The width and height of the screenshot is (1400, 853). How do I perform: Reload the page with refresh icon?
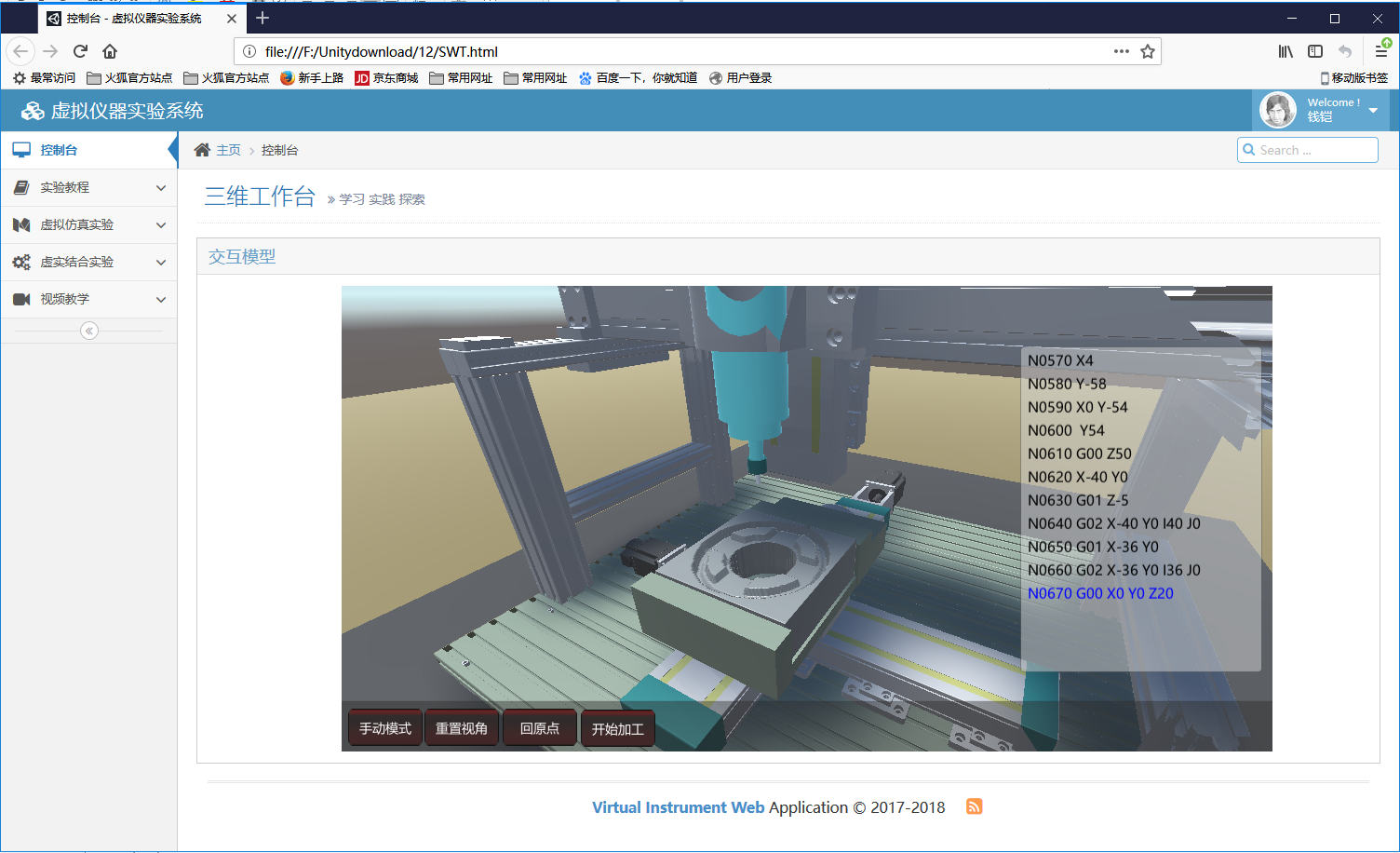[80, 52]
